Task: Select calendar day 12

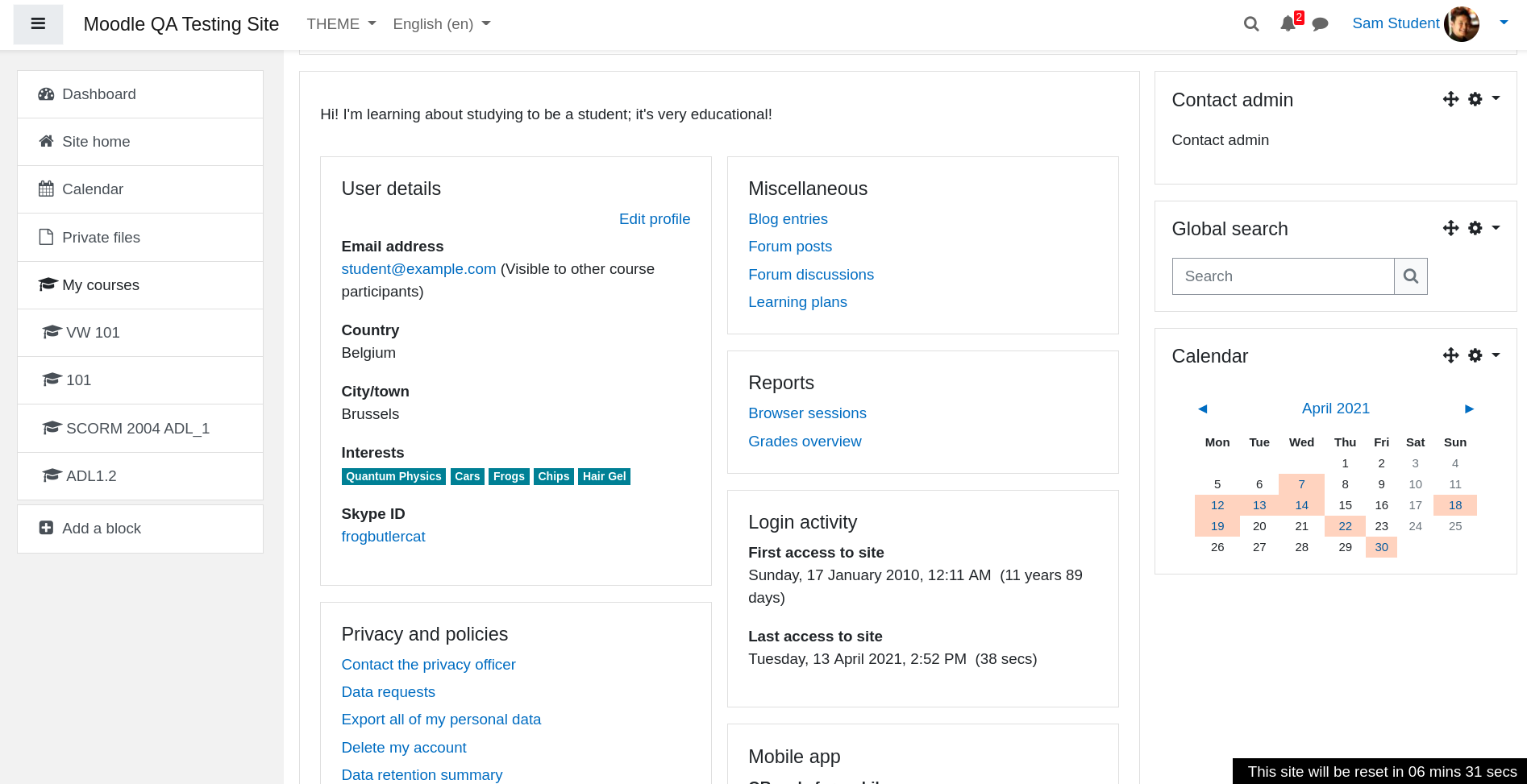Action: (x=1217, y=505)
